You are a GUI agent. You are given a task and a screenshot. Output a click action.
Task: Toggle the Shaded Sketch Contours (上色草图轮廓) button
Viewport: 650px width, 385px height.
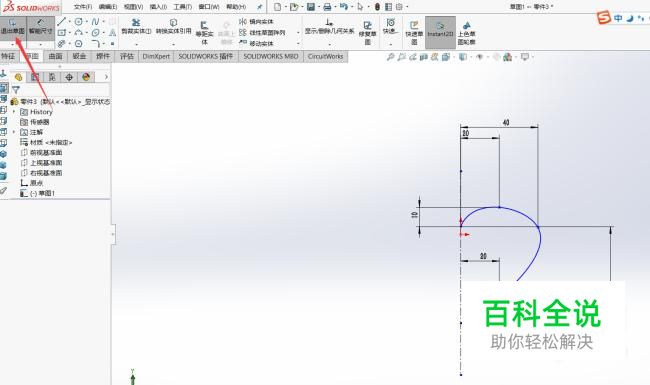click(467, 33)
